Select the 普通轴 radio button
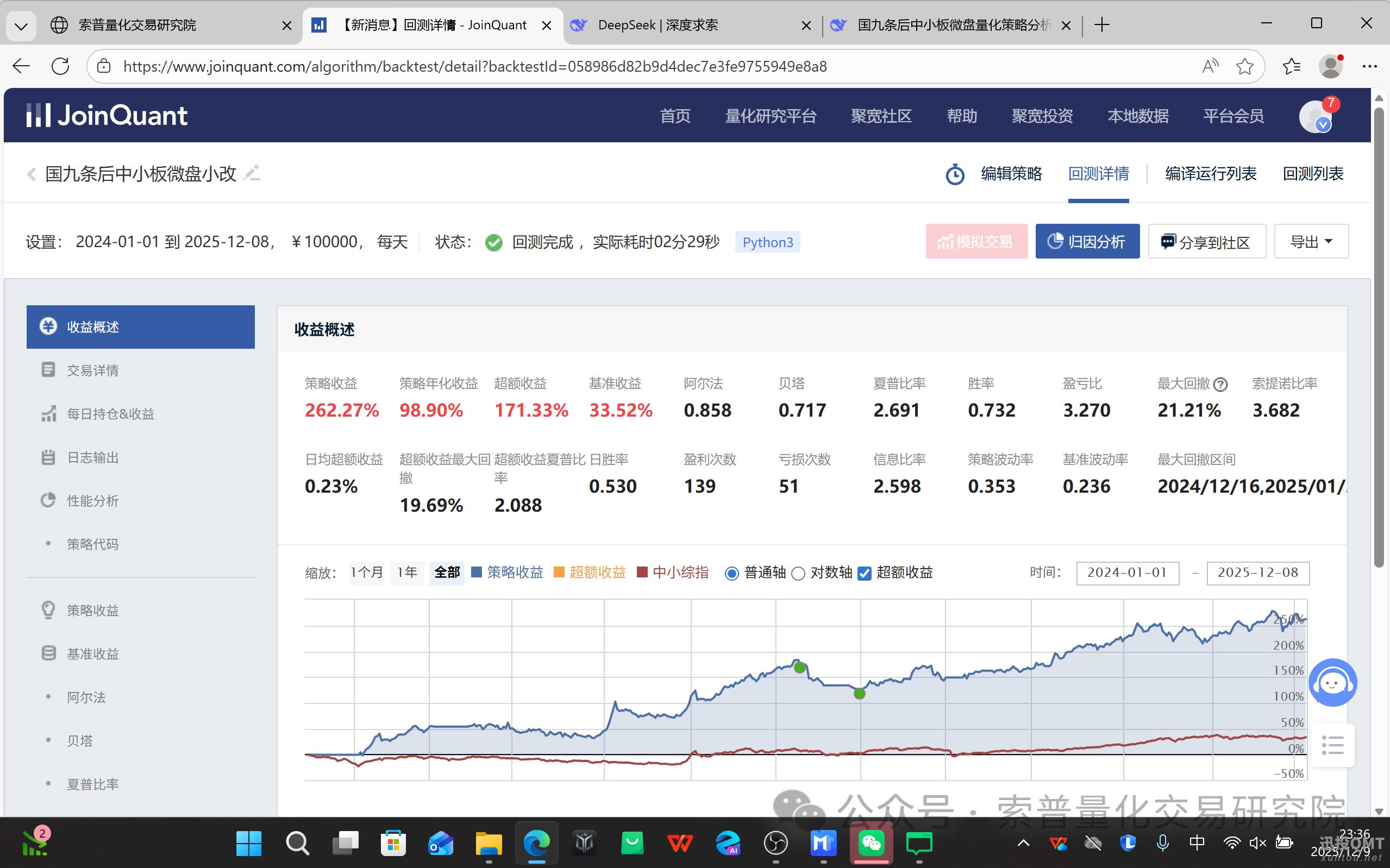Viewport: 1390px width, 868px height. point(731,573)
